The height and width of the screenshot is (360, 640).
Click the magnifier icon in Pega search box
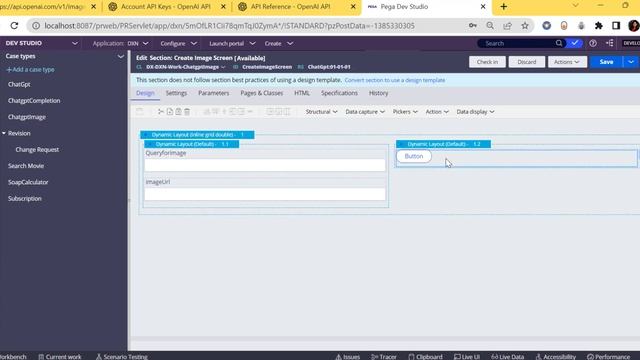559,43
